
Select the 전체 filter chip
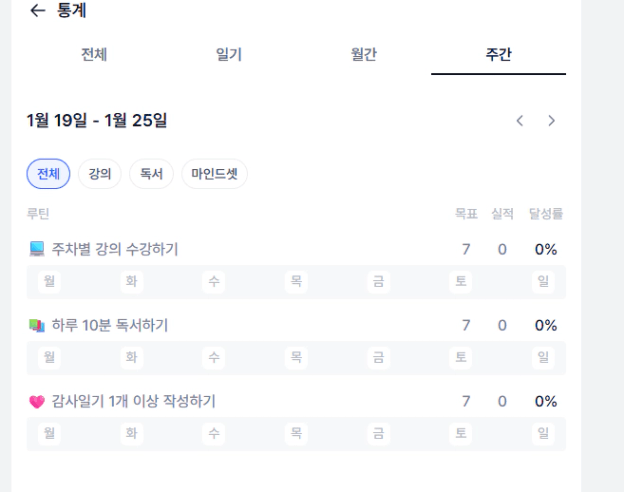[48, 174]
